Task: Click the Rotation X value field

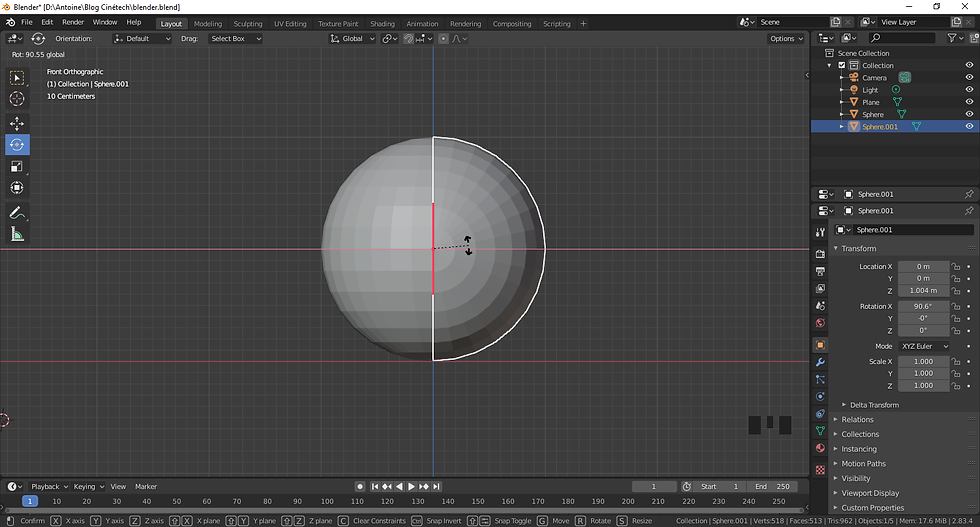Action: [923, 306]
